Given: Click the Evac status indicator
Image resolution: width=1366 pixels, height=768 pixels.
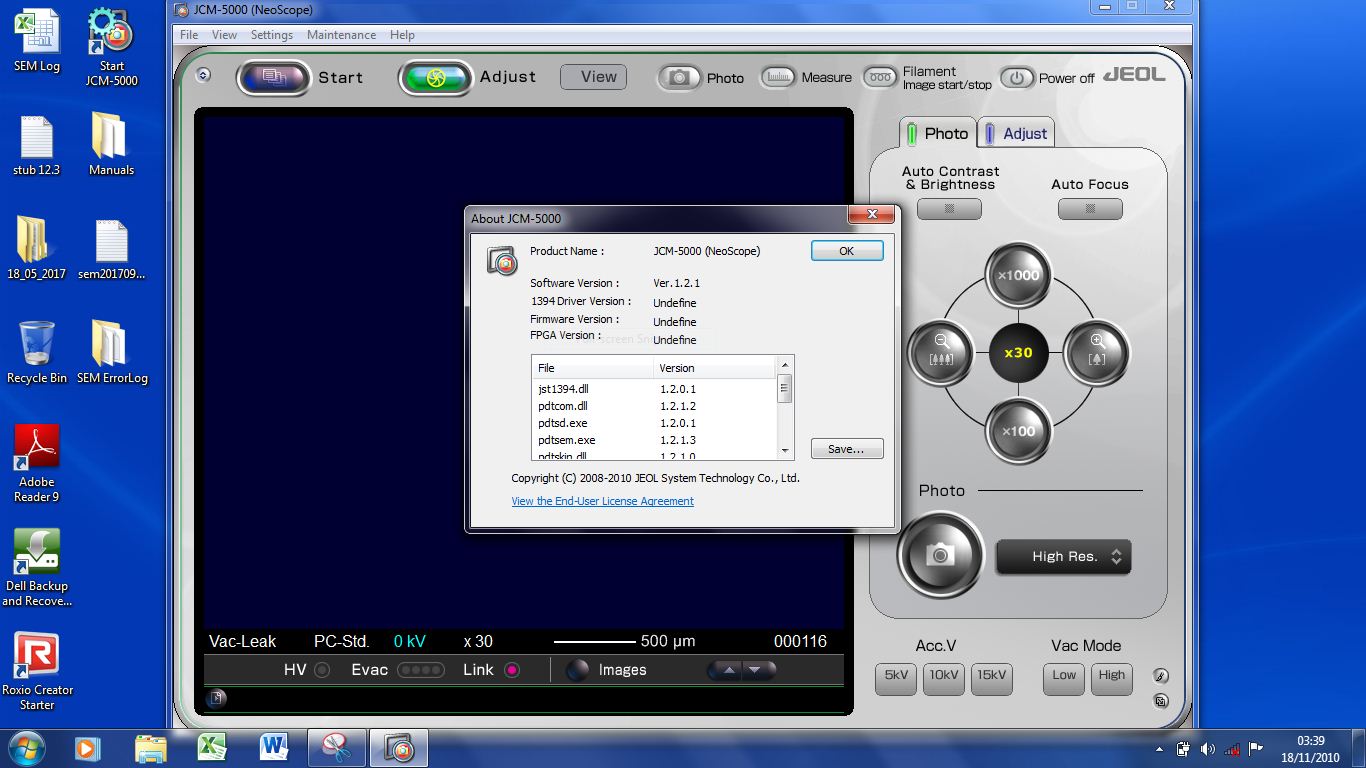Looking at the screenshot, I should [420, 670].
